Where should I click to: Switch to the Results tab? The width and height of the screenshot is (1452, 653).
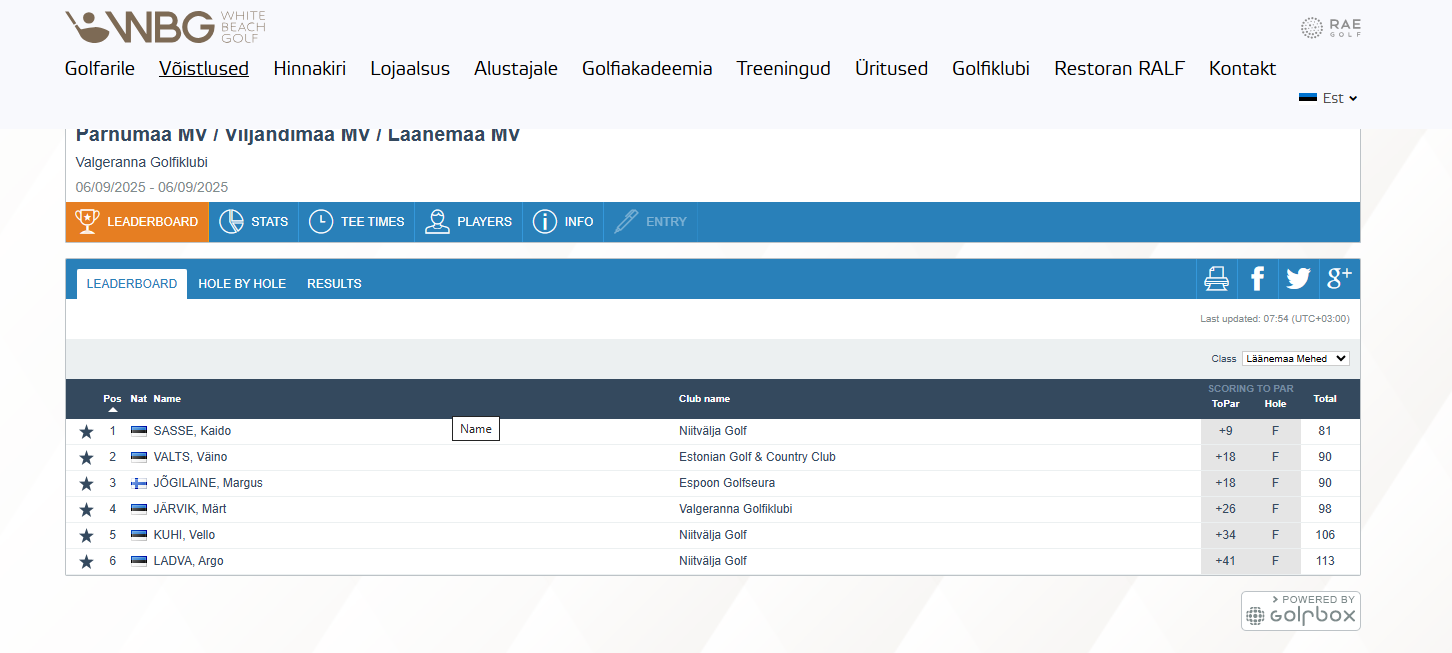click(x=334, y=284)
